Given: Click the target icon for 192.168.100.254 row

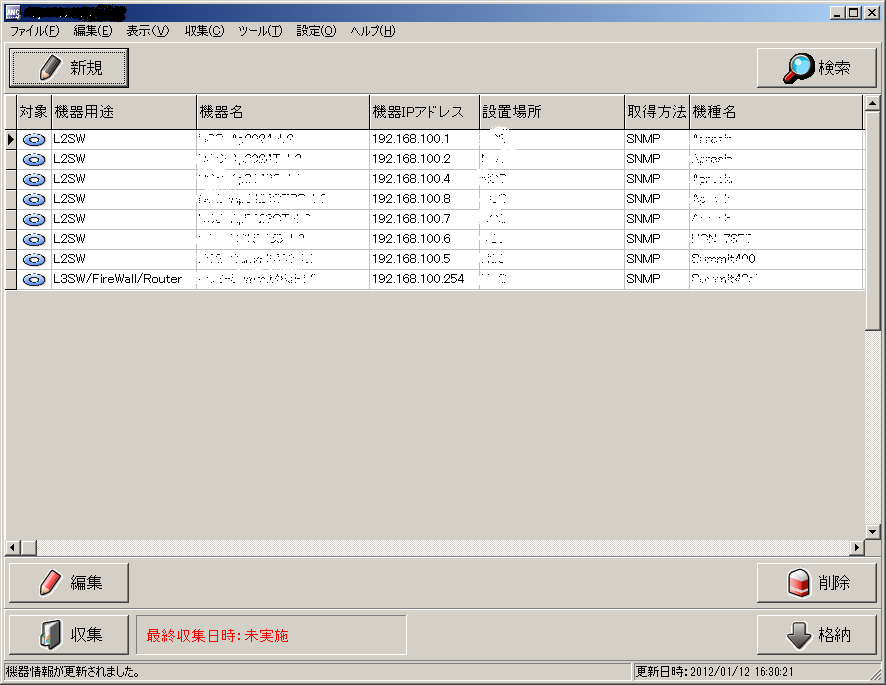Looking at the screenshot, I should pyautogui.click(x=34, y=280).
